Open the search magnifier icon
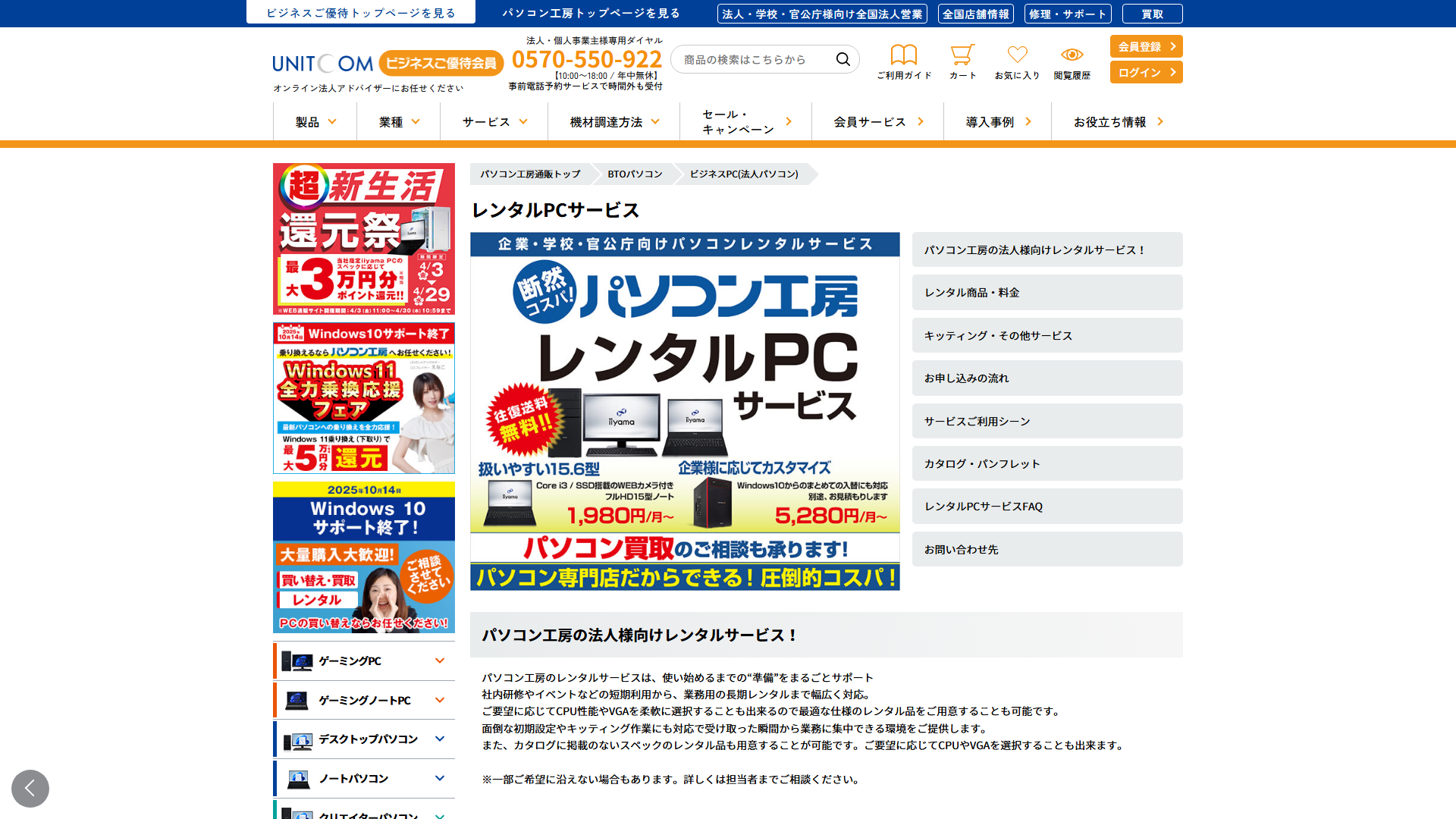The width and height of the screenshot is (1456, 819). (x=843, y=58)
